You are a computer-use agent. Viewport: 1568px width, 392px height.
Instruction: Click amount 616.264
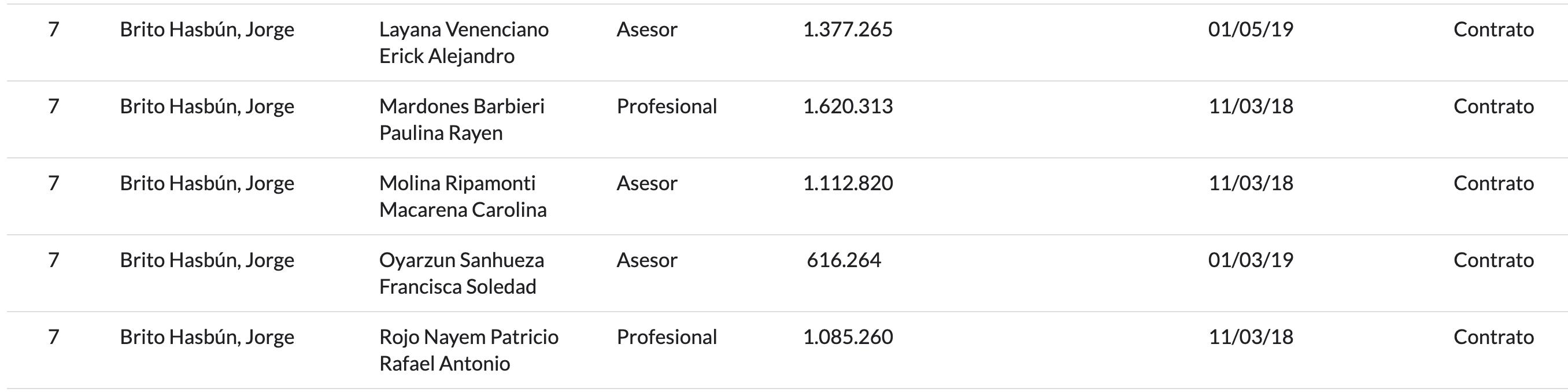coord(844,260)
